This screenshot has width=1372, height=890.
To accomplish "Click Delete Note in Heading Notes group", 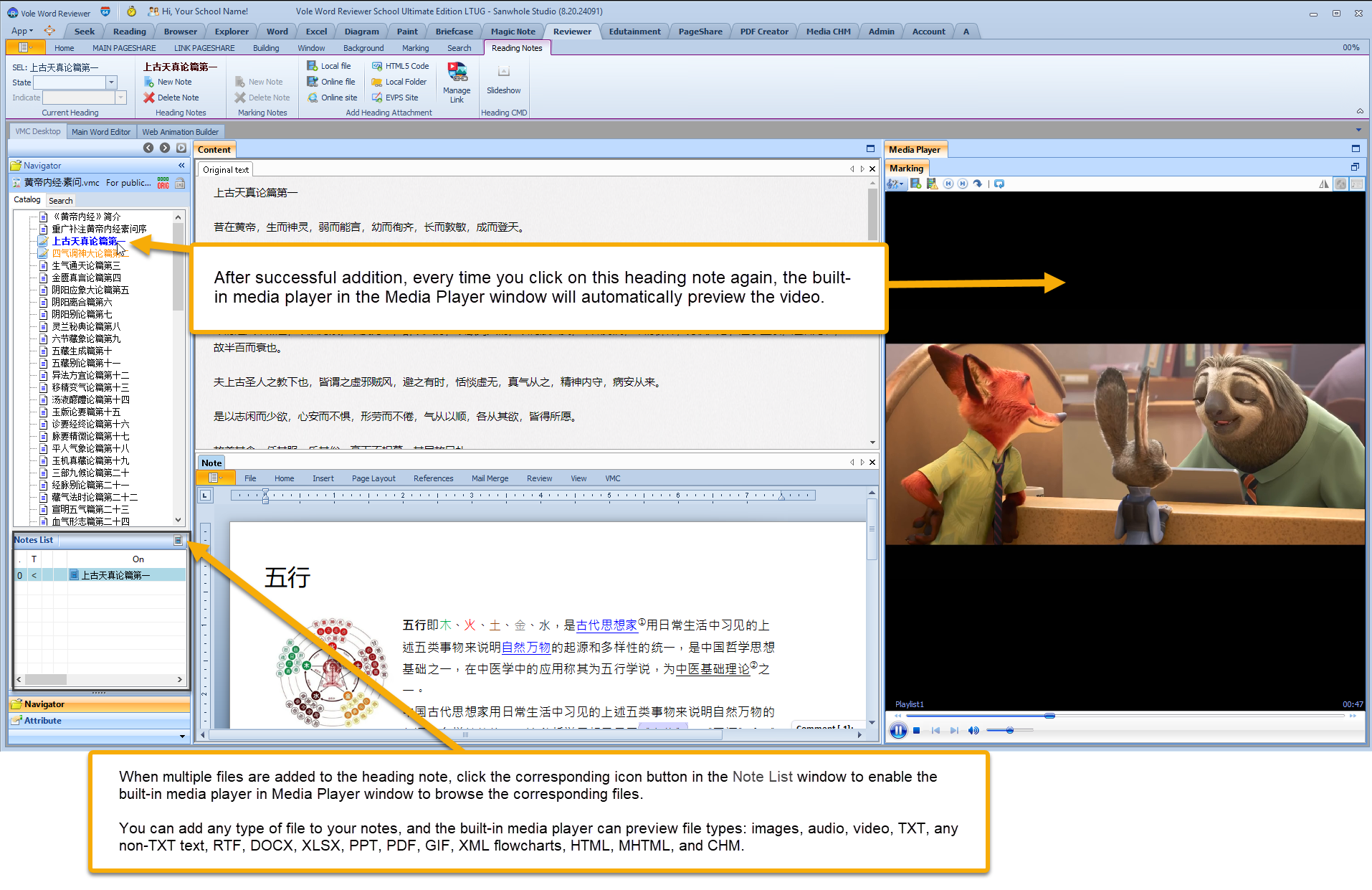I will tap(171, 98).
